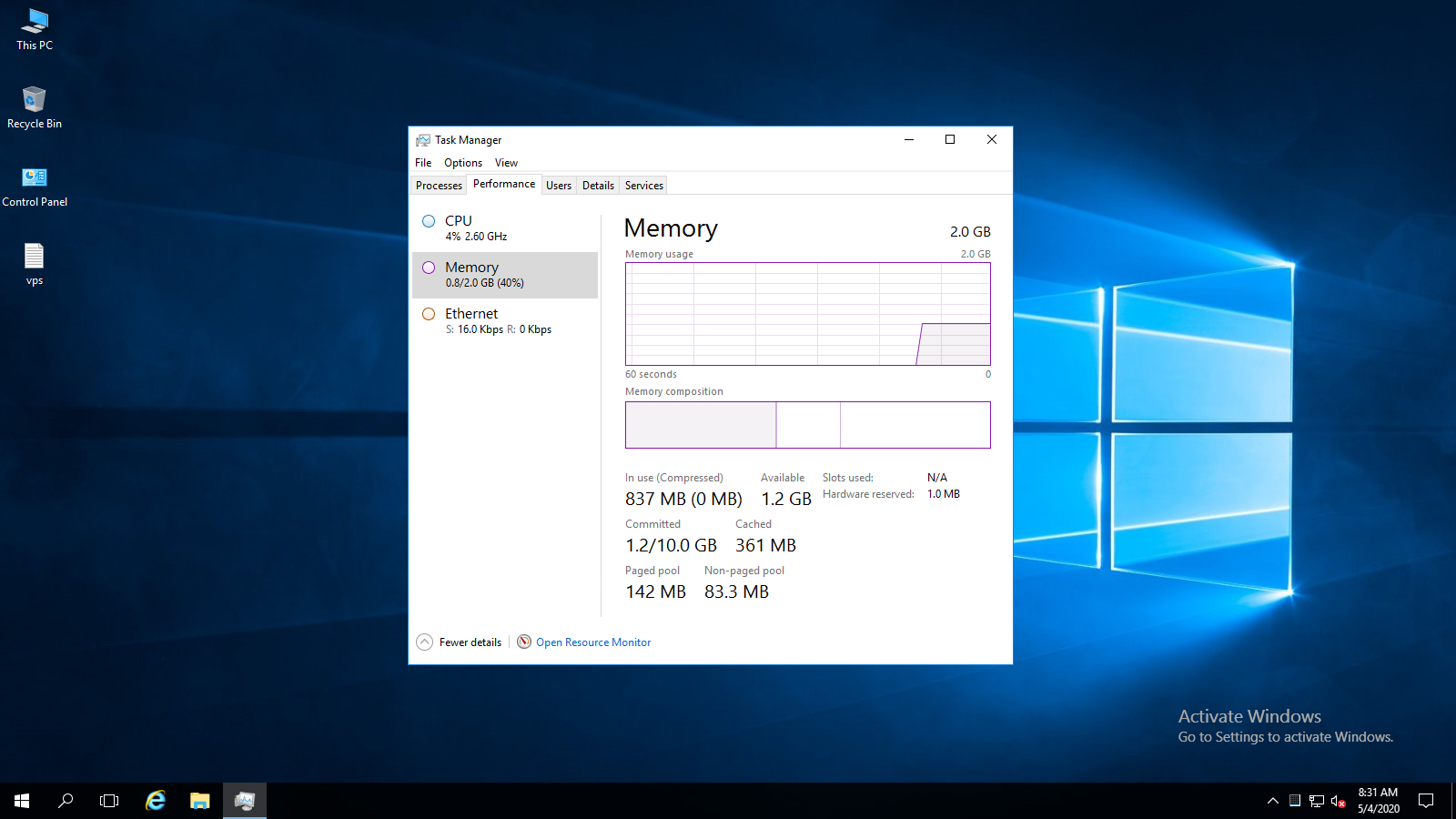Open Internet Explorer from the taskbar

pyautogui.click(x=156, y=801)
